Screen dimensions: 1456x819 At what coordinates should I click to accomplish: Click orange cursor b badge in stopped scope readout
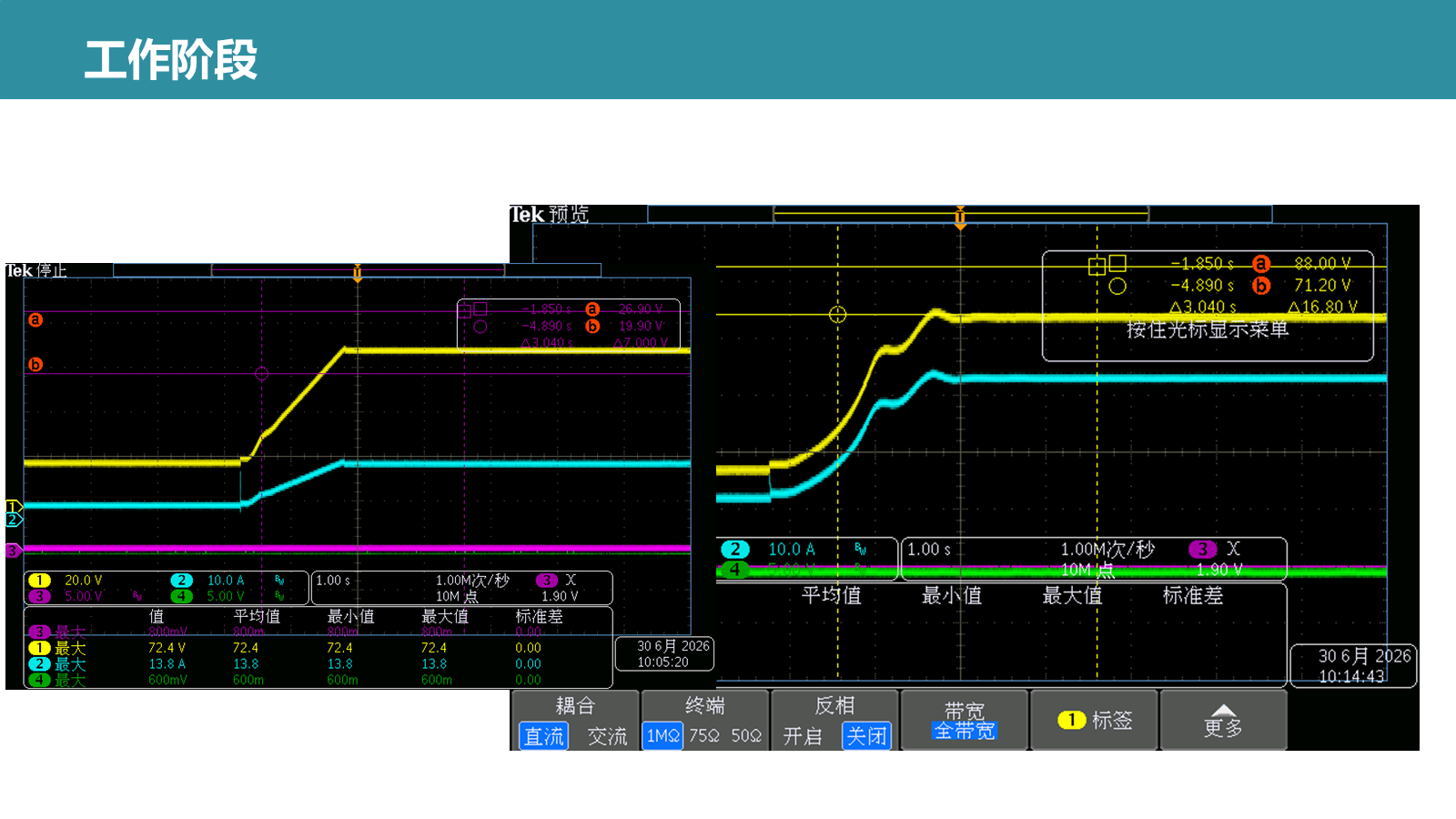[x=592, y=326]
